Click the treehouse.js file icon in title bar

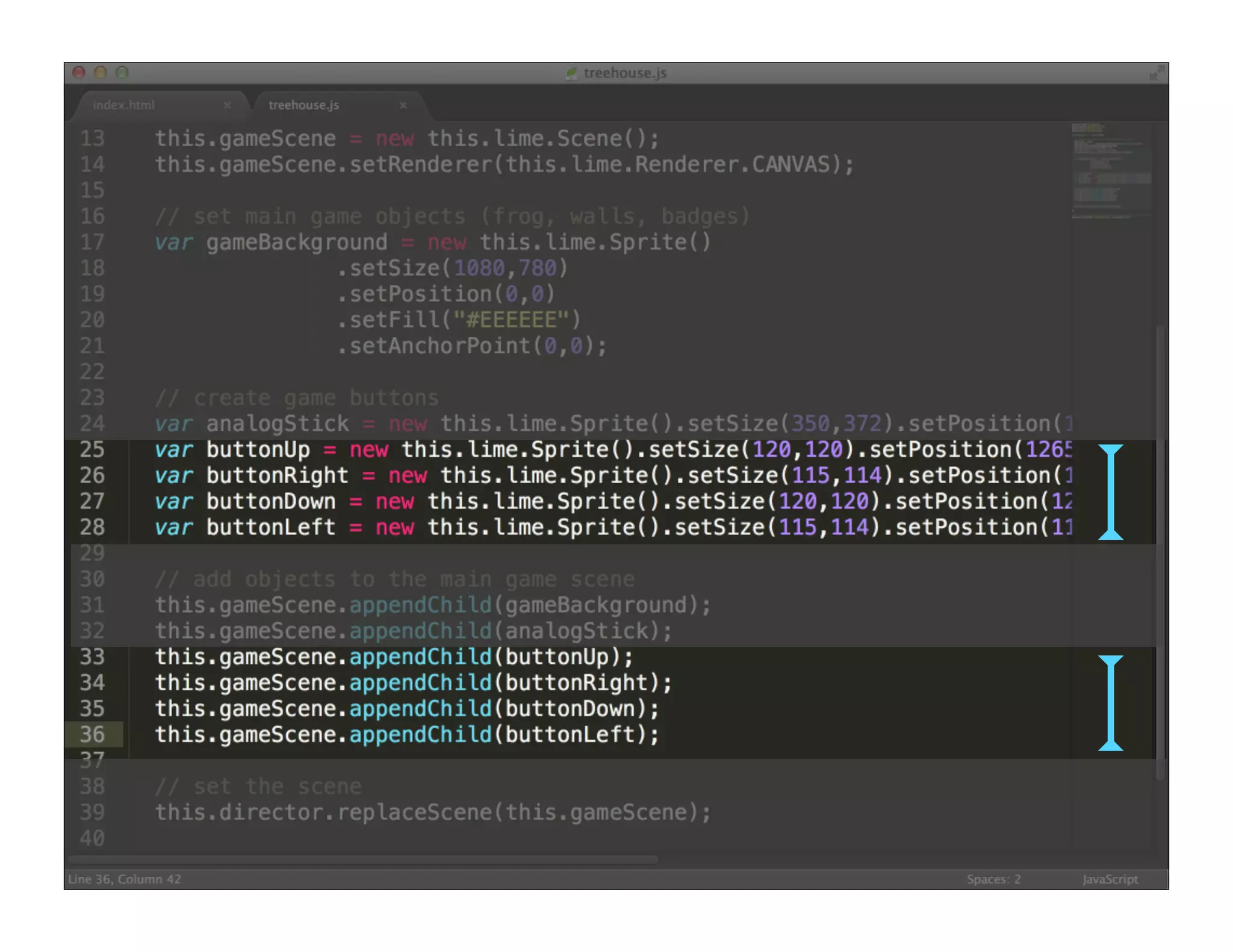click(571, 73)
